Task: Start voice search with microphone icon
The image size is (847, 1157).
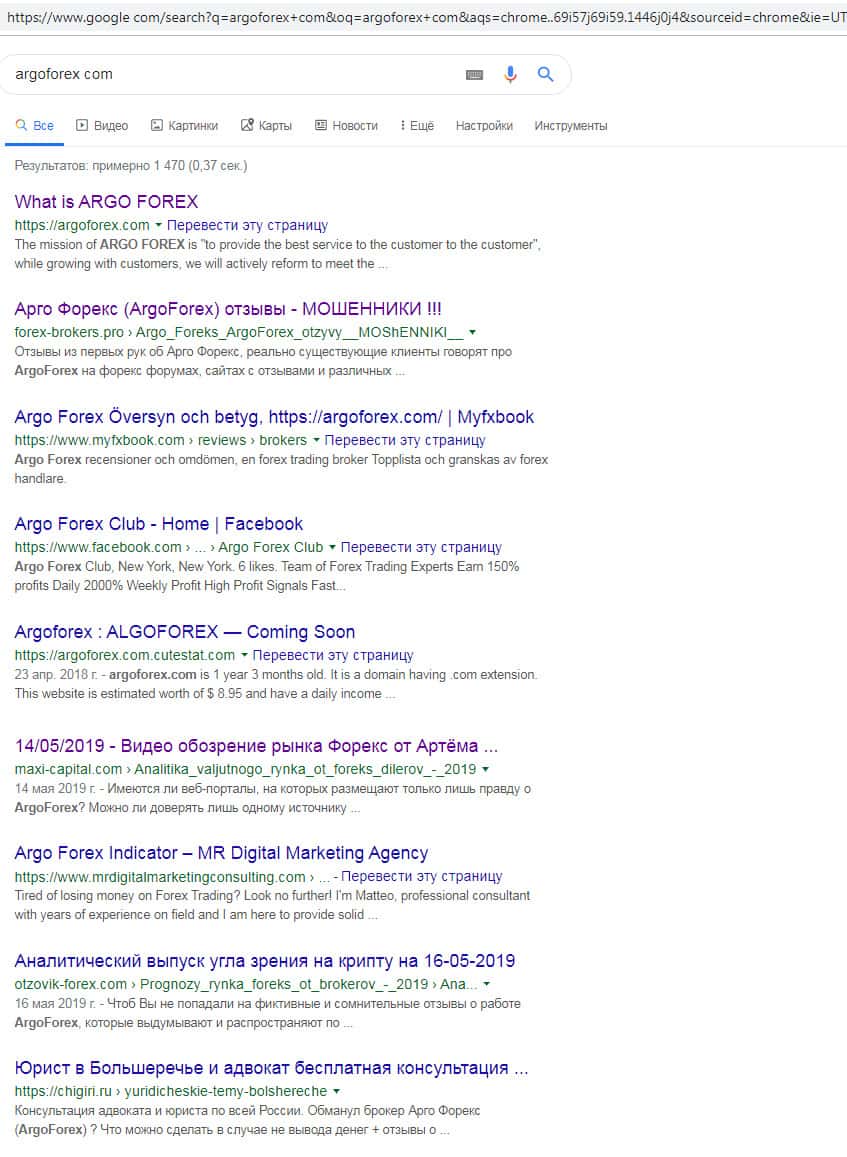Action: tap(510, 74)
